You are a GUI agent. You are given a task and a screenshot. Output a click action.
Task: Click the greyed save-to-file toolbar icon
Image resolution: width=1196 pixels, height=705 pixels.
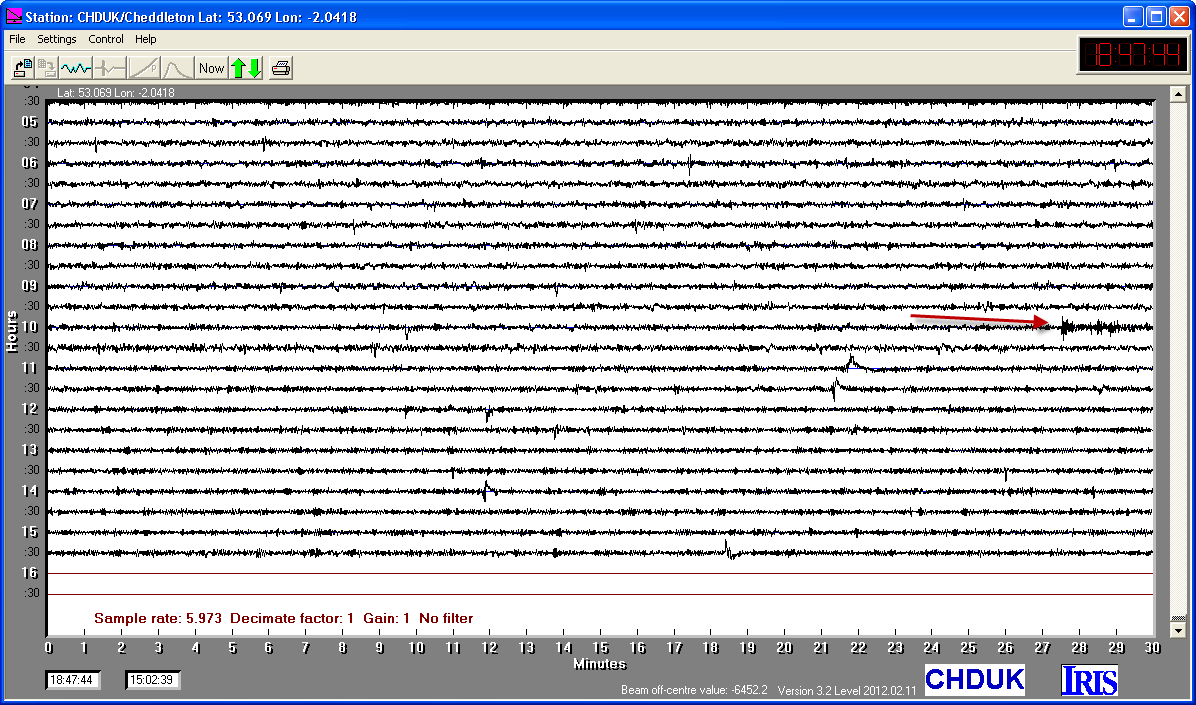tap(47, 68)
